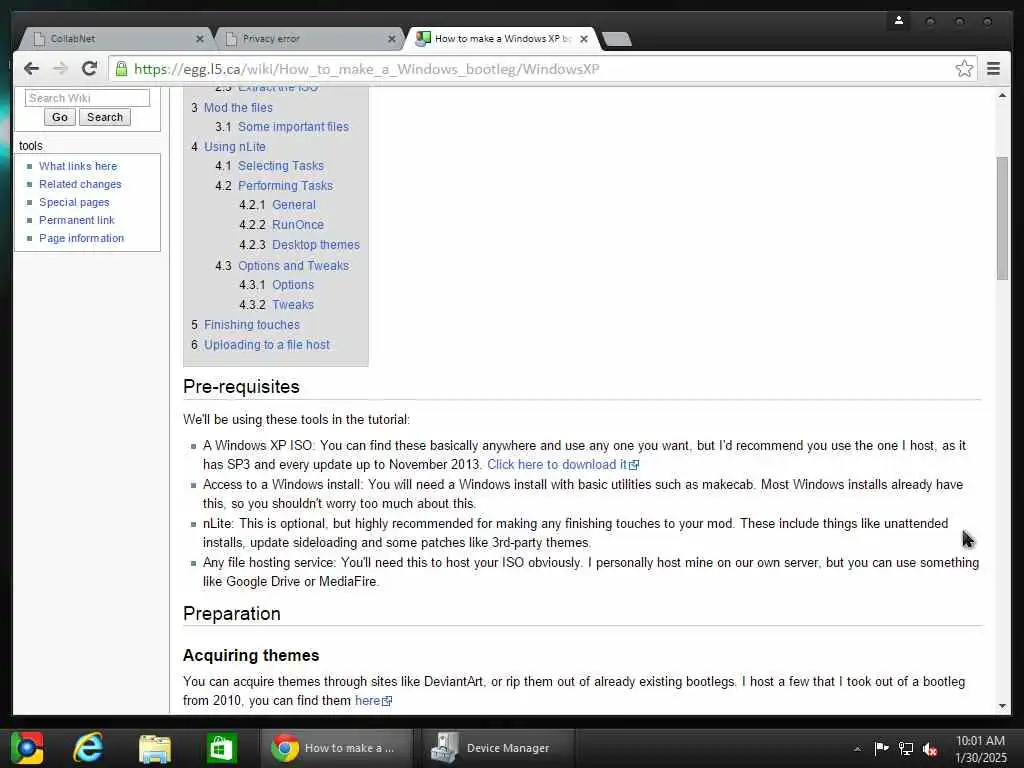Screen dimensions: 1024x768
Task: Click the Search Wiki input field
Action: tap(88, 98)
